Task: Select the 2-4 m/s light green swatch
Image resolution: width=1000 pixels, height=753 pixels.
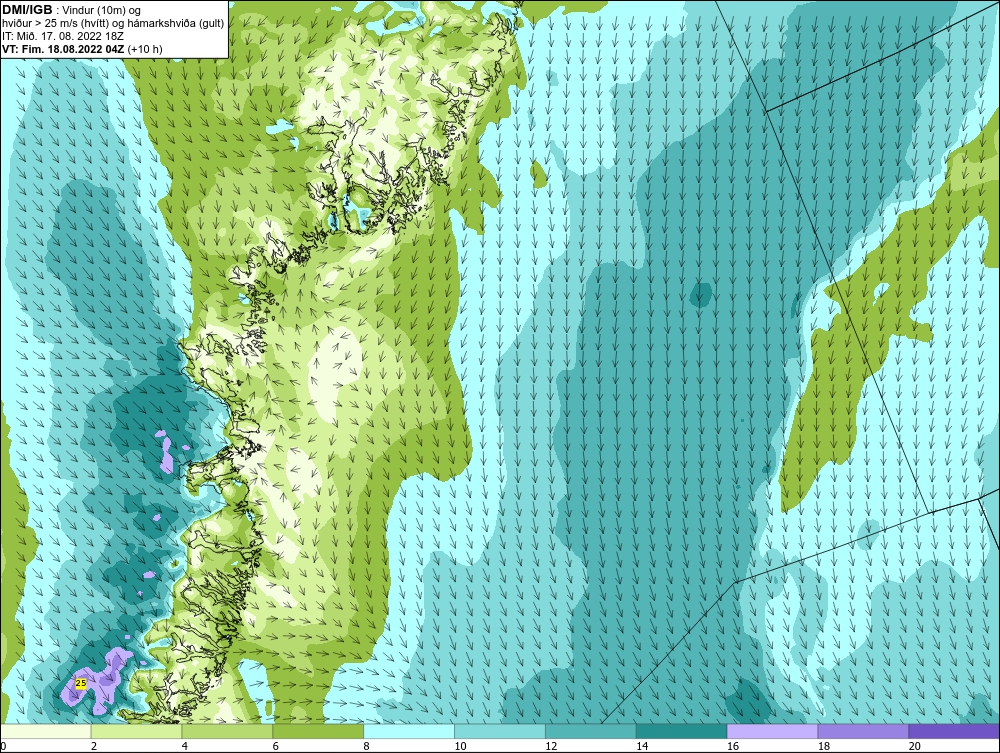Action: (x=136, y=731)
